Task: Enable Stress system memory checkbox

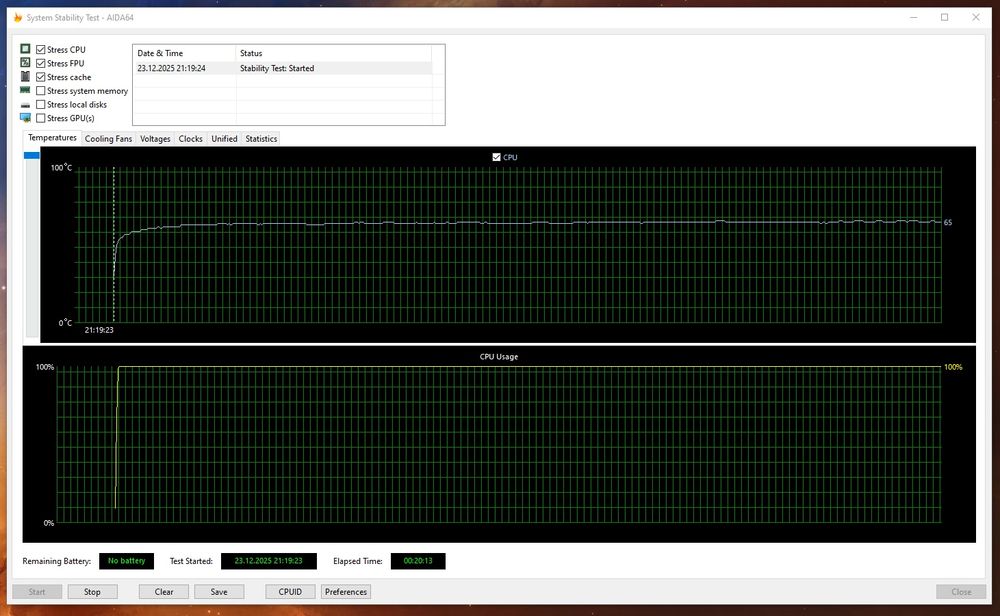Action: click(41, 91)
